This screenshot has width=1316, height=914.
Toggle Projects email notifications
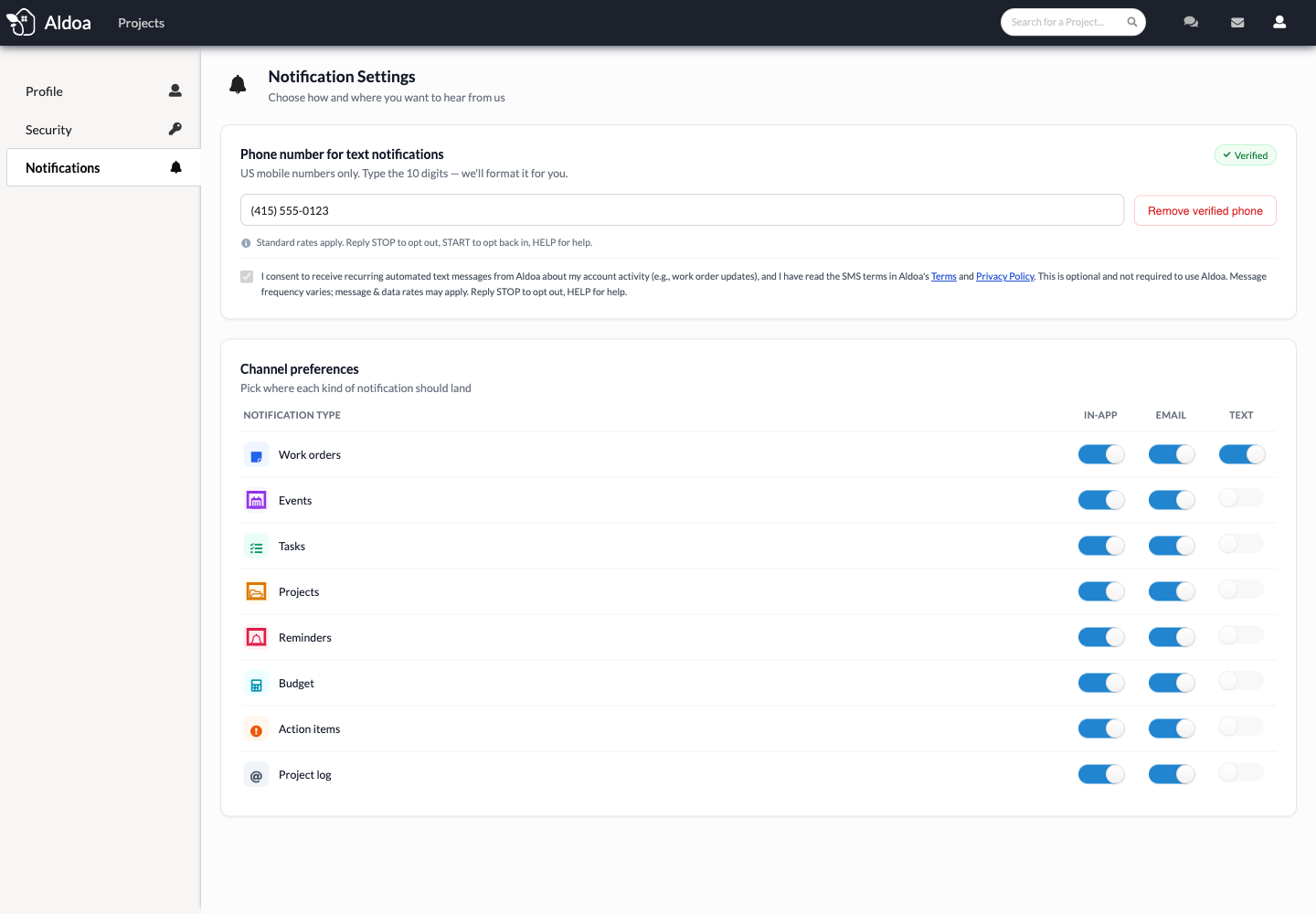(x=1172, y=591)
